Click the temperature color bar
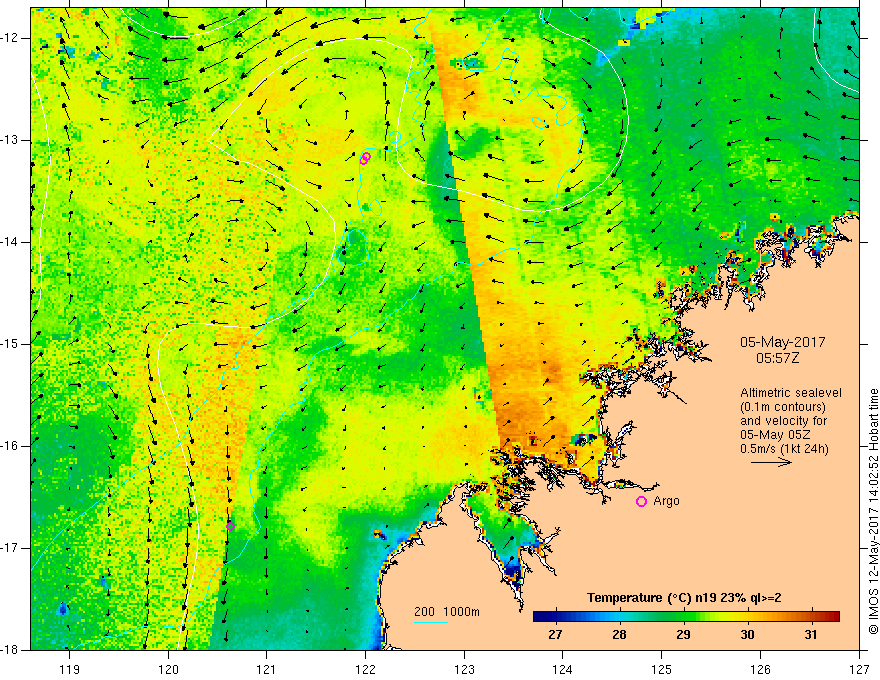 click(x=686, y=616)
